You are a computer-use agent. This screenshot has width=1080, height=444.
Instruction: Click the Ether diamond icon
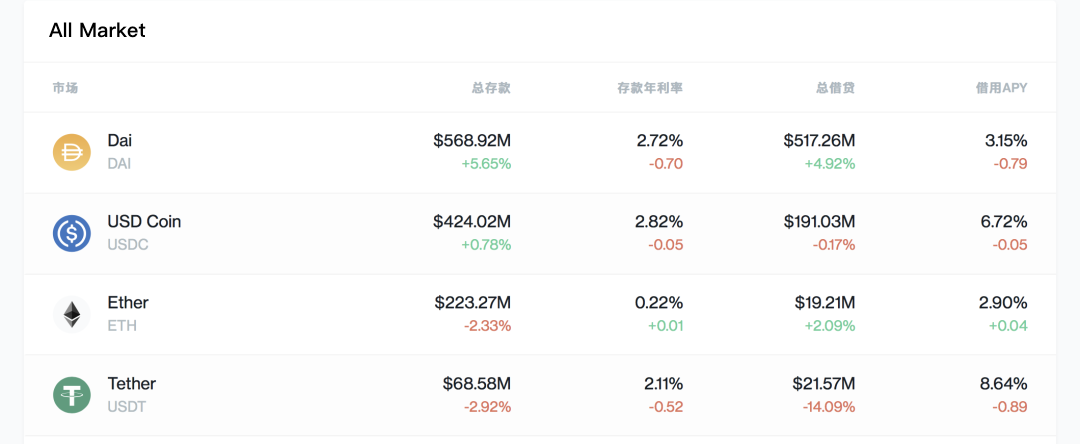[x=72, y=315]
